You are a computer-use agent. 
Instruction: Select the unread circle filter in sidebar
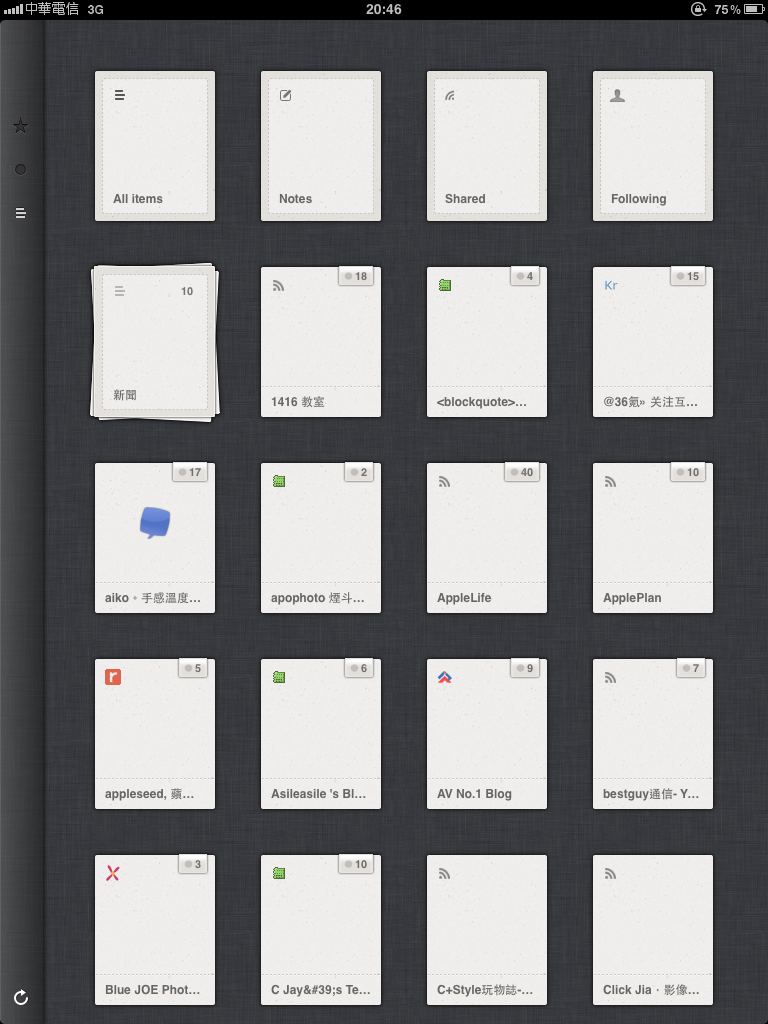pyautogui.click(x=20, y=170)
